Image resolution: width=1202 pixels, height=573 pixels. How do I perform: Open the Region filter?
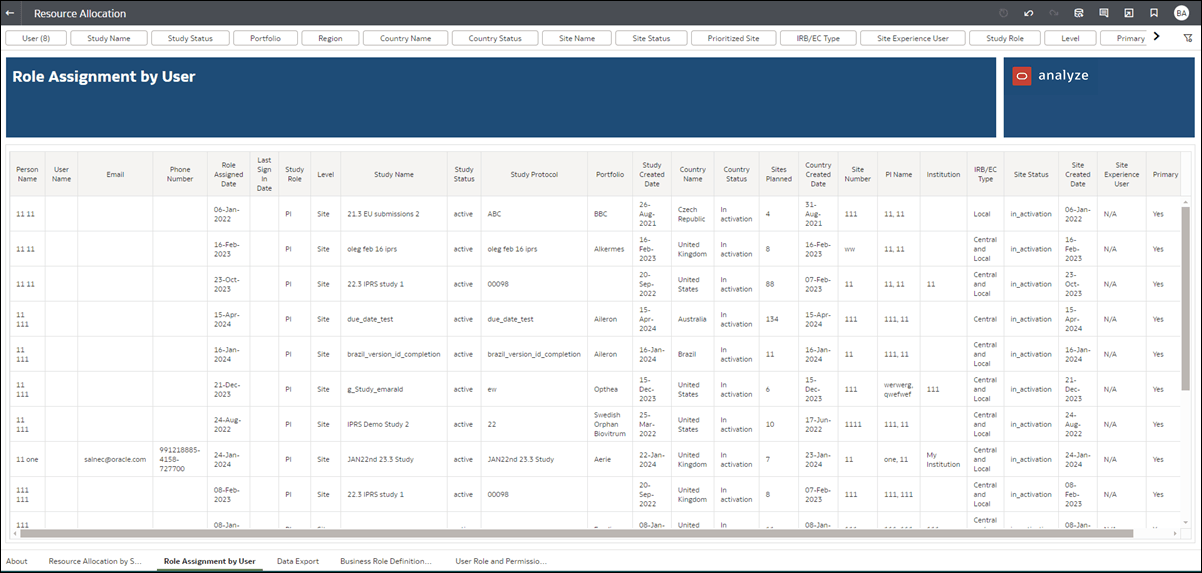330,38
